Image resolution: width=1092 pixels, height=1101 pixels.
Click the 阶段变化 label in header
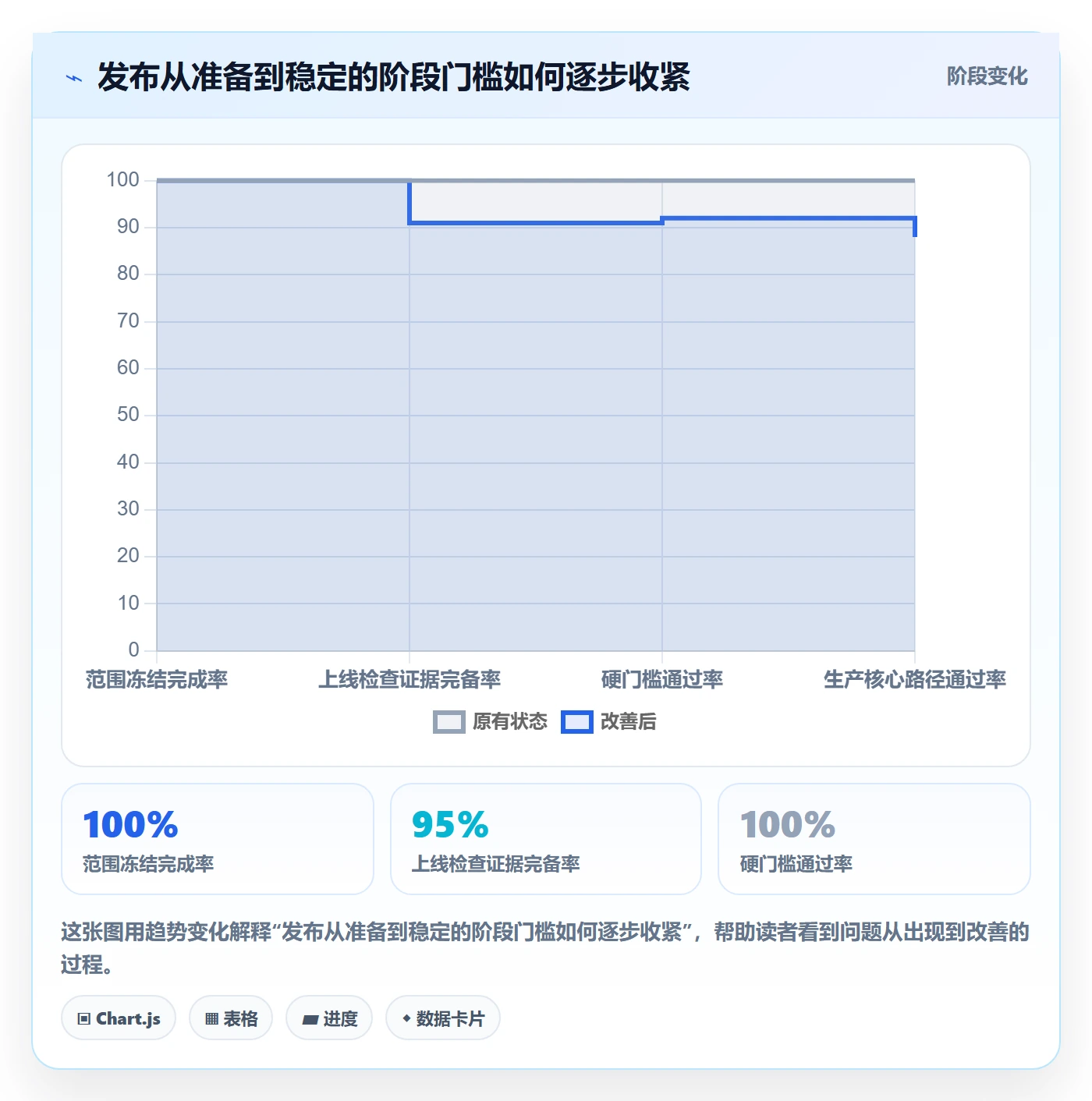(987, 76)
